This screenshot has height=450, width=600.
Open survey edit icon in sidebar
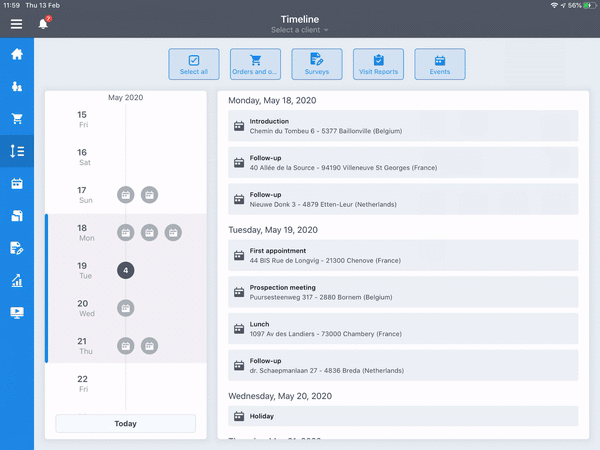click(16, 248)
